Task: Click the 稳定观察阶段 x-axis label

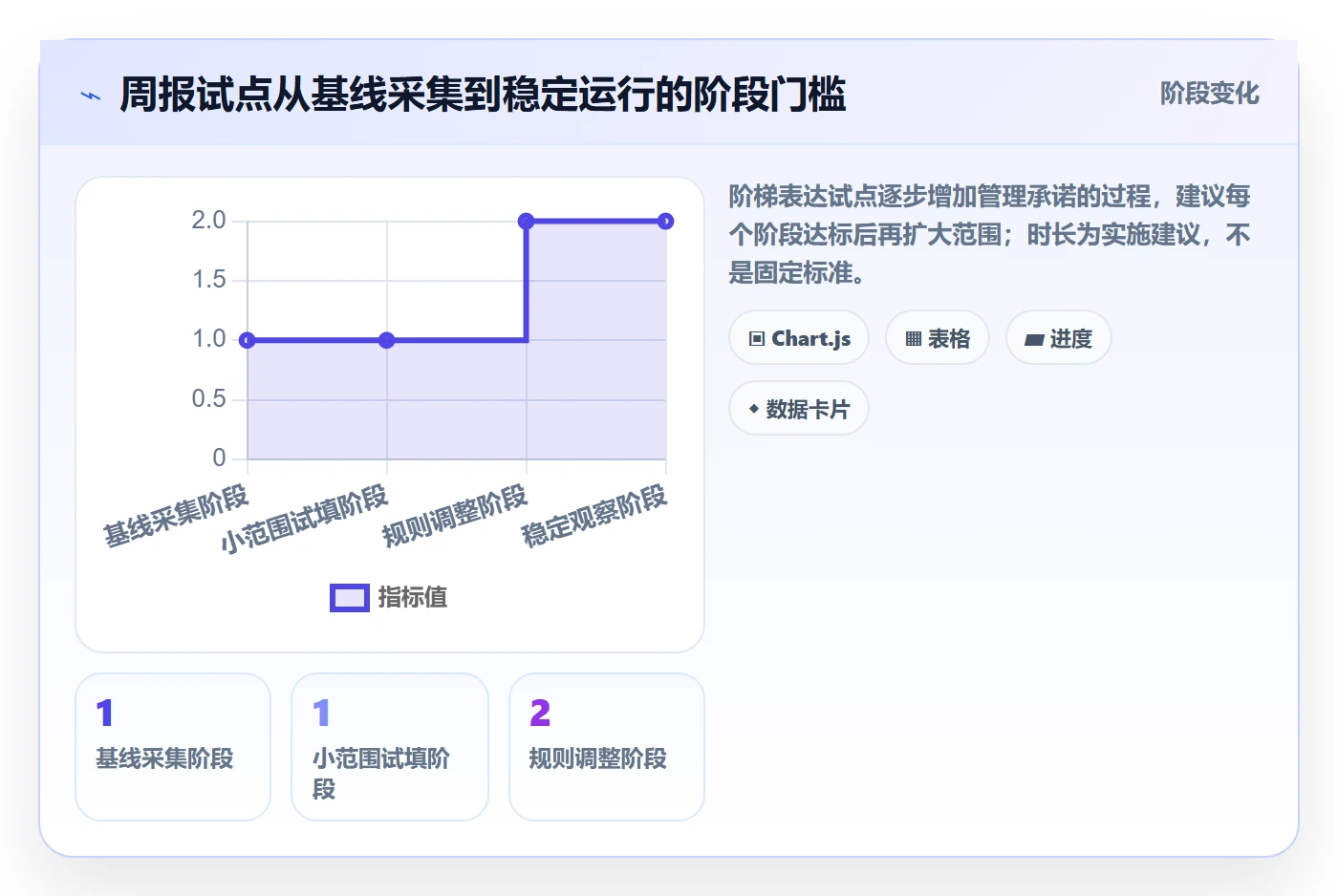Action: pyautogui.click(x=594, y=516)
